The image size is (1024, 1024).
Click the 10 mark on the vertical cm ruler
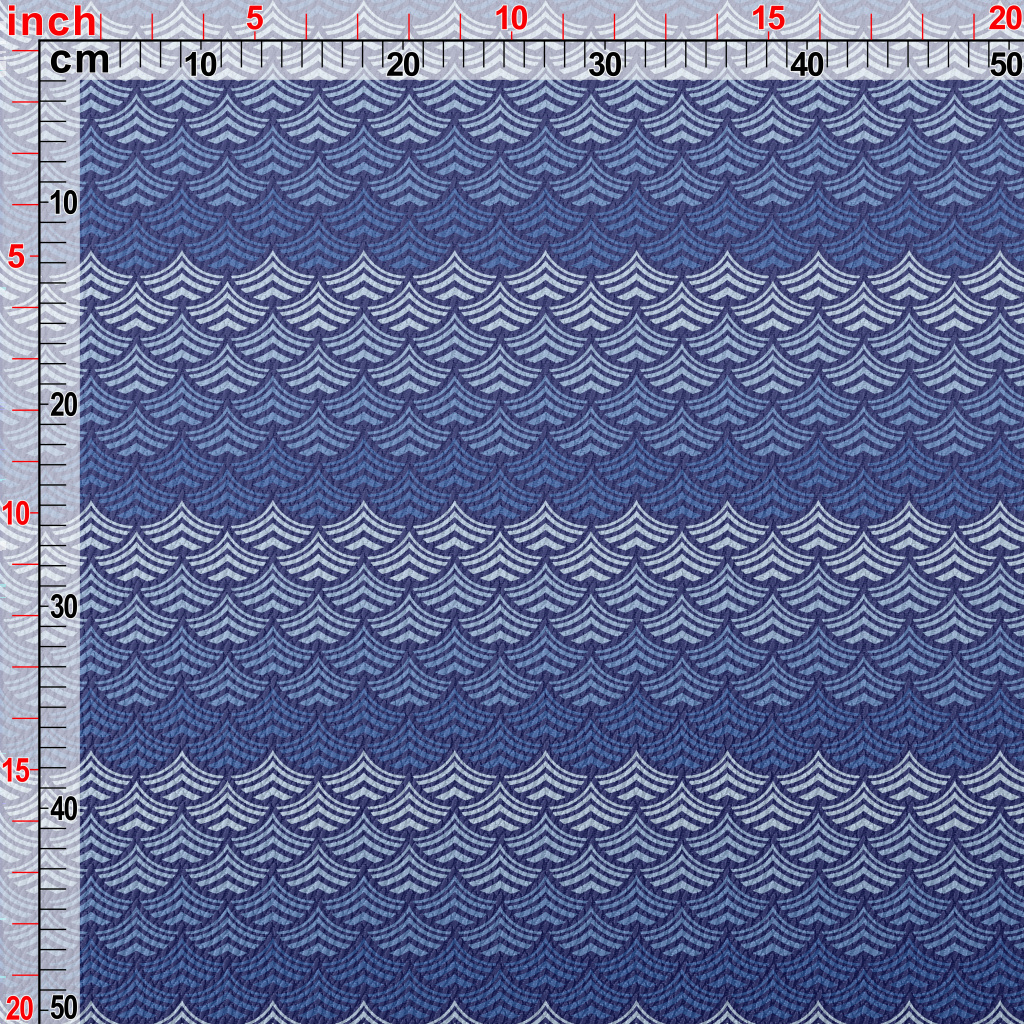[x=63, y=203]
